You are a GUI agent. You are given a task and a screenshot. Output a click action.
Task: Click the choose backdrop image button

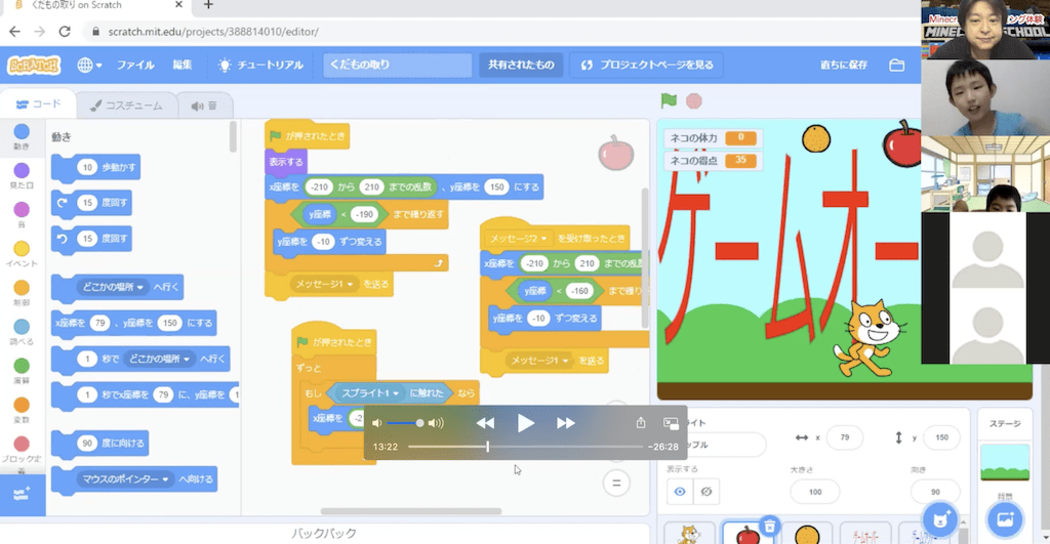1004,519
